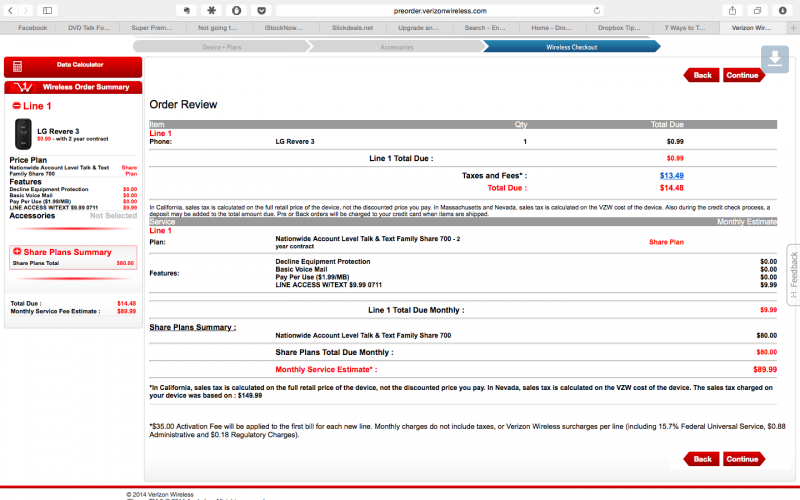
Task: Open the $13.49 Taxes and Fees link
Action: pyautogui.click(x=671, y=176)
